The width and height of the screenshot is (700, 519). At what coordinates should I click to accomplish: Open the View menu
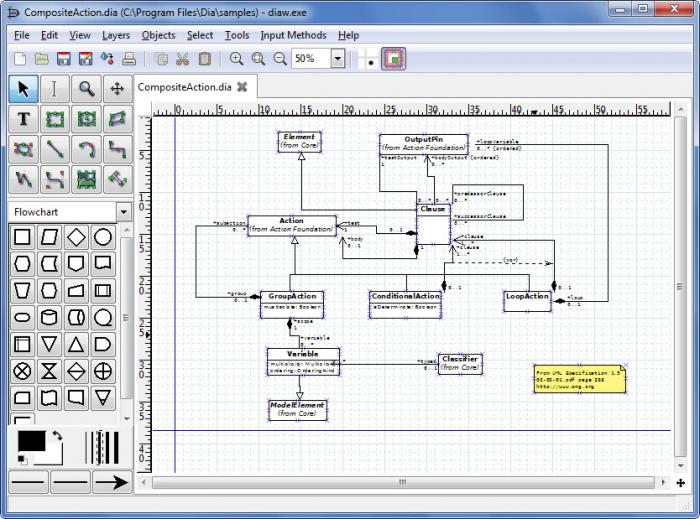[x=80, y=35]
